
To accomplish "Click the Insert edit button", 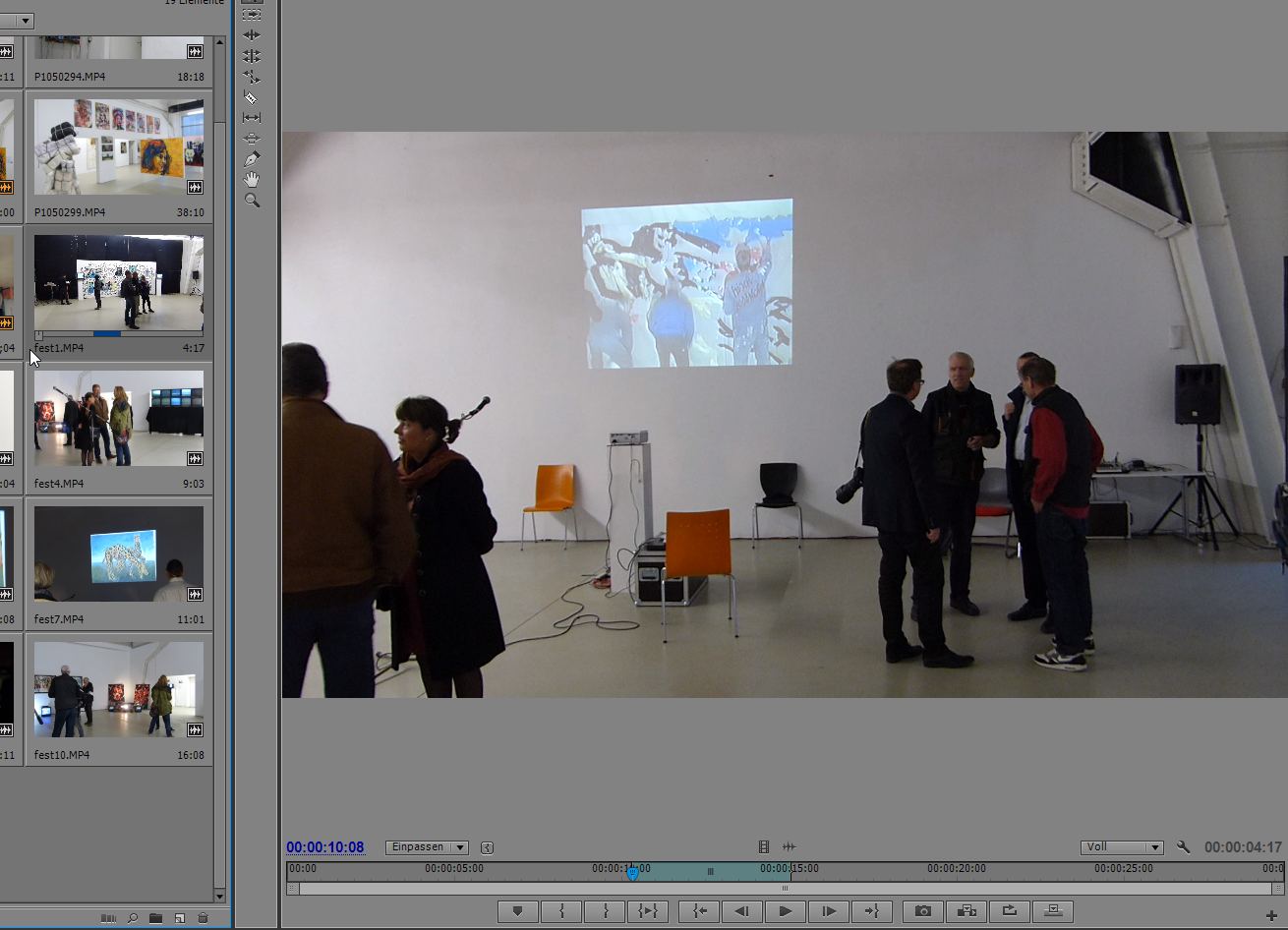I will point(966,911).
